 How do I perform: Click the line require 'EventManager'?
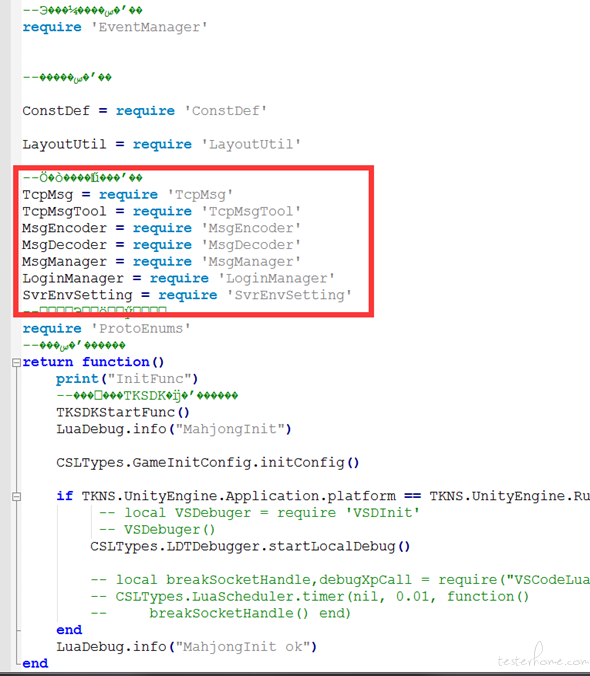[115, 27]
